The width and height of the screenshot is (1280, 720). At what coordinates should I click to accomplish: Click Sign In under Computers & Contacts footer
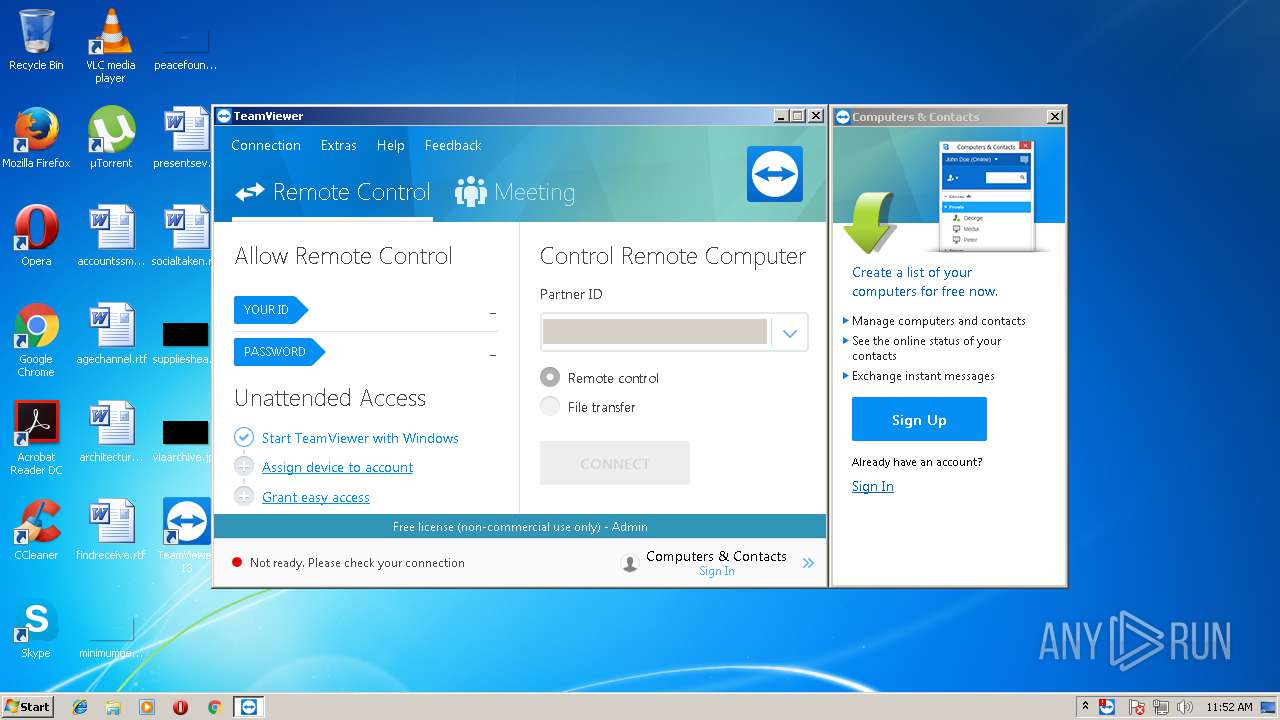point(717,571)
